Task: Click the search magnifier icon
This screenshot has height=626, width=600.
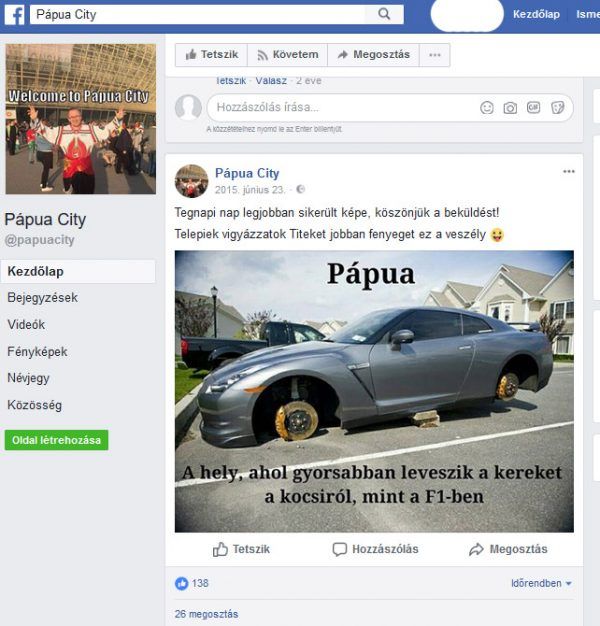Action: tap(384, 14)
